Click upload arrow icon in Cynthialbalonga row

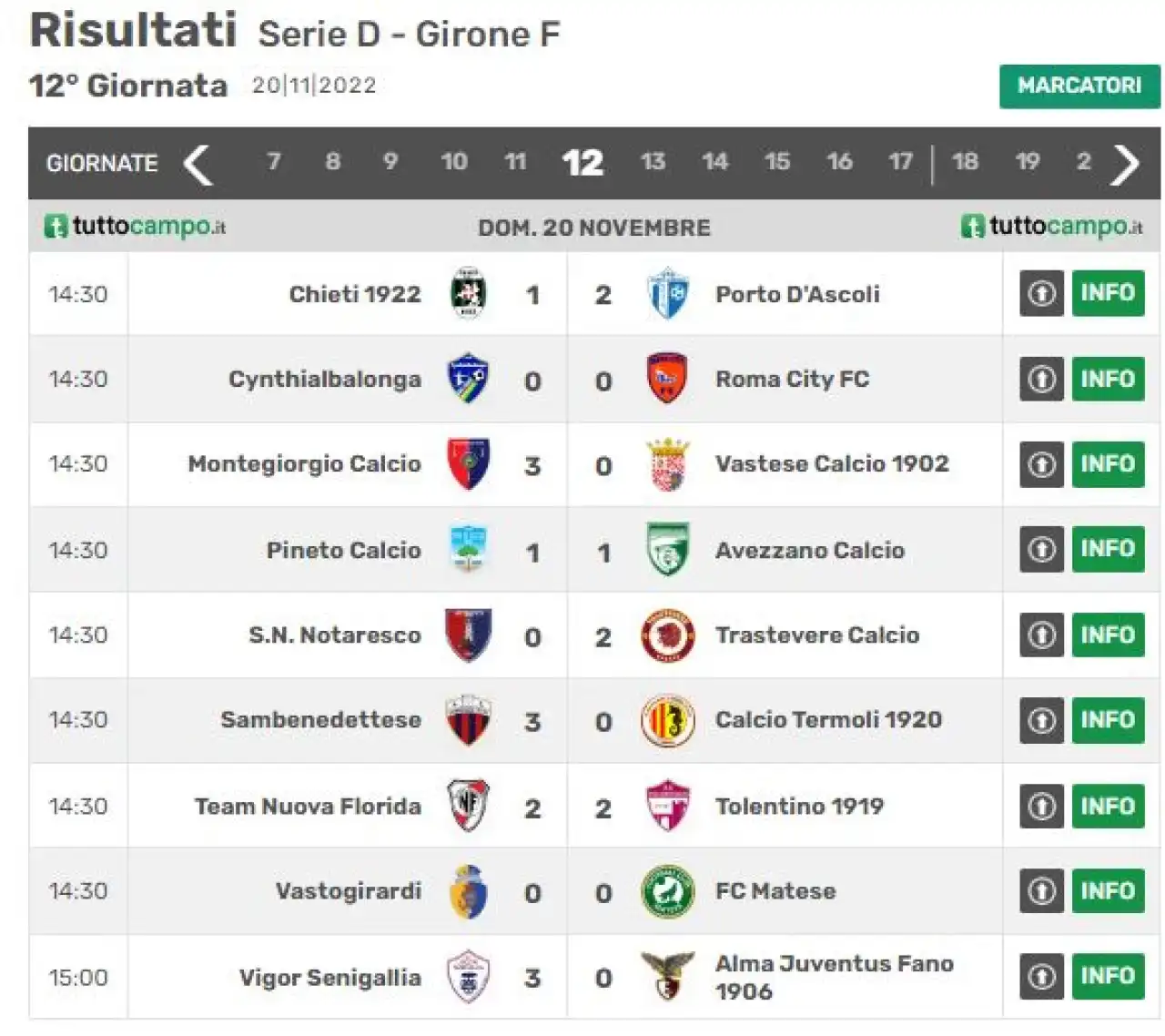[x=1042, y=379]
